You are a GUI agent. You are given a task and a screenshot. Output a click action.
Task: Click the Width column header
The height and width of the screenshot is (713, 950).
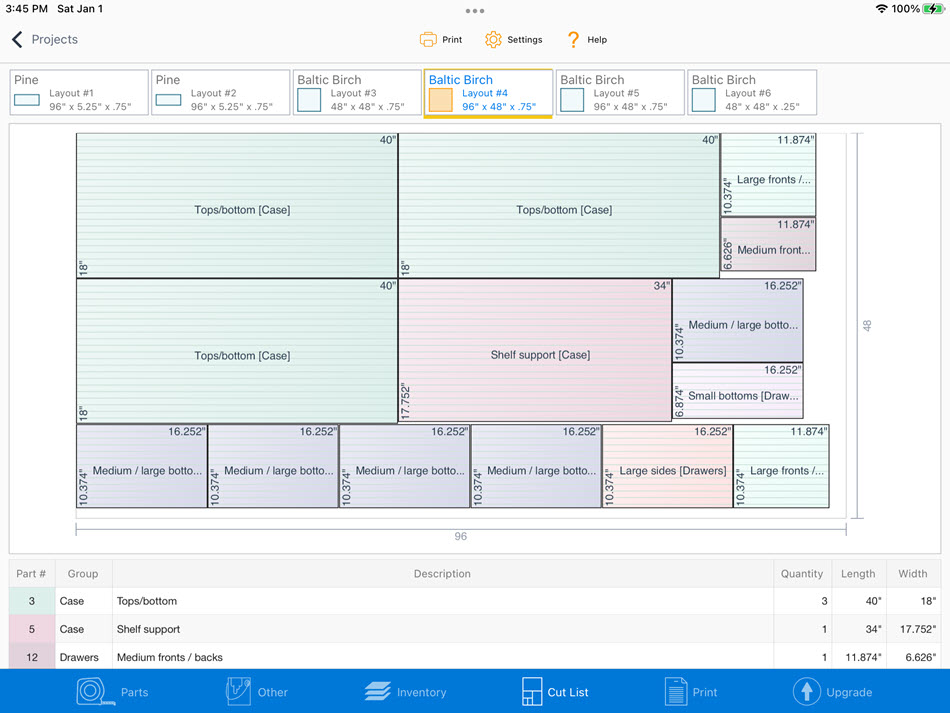pos(913,574)
